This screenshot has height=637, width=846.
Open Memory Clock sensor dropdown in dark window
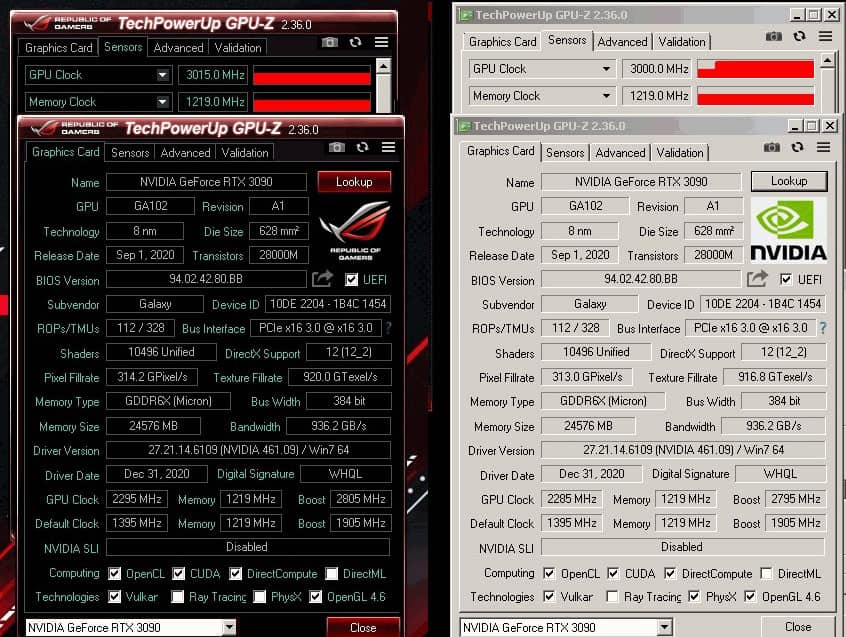click(162, 102)
